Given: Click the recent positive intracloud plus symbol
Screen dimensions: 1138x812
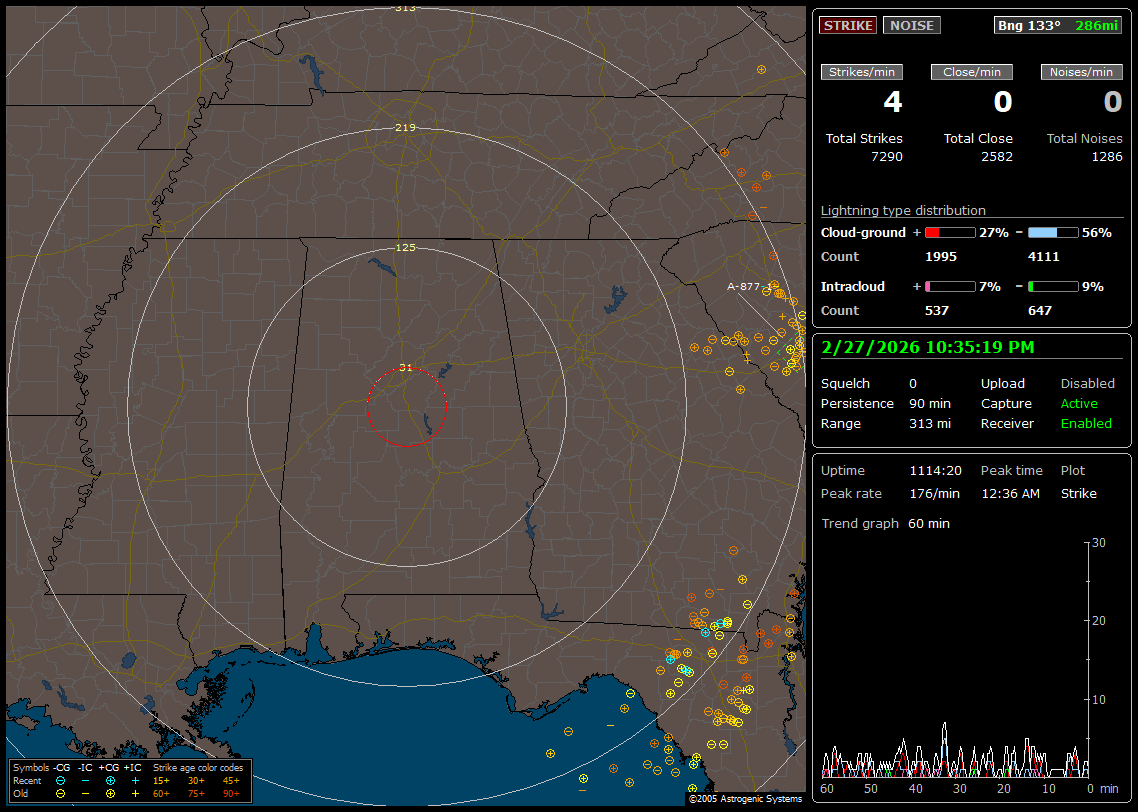Looking at the screenshot, I should pyautogui.click(x=135, y=780).
